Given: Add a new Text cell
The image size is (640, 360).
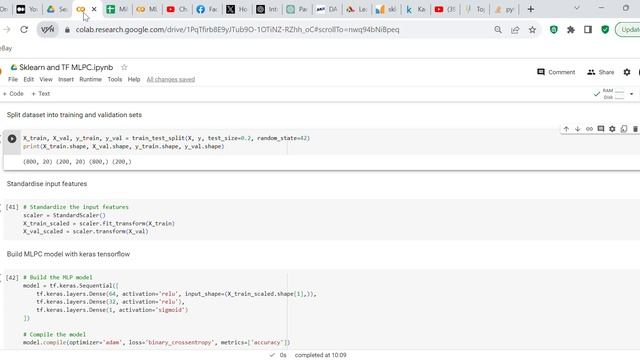Looking at the screenshot, I should (40, 93).
